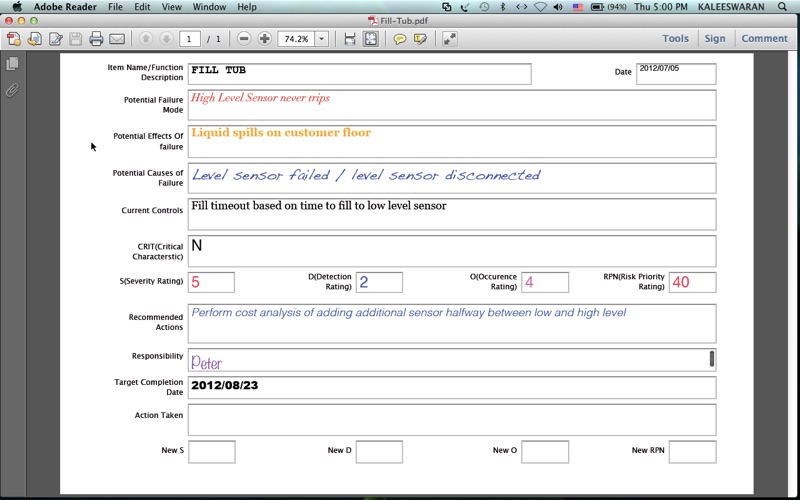
Task: Open the Tools pane
Action: point(676,38)
